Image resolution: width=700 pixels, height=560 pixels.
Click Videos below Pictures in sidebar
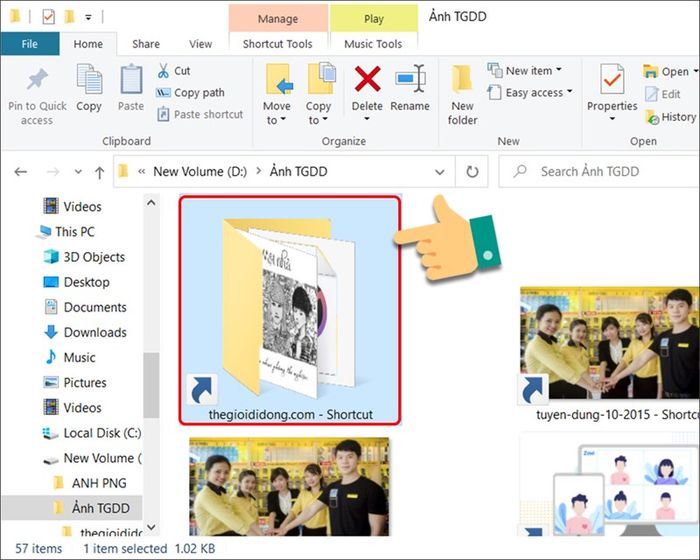point(73,408)
